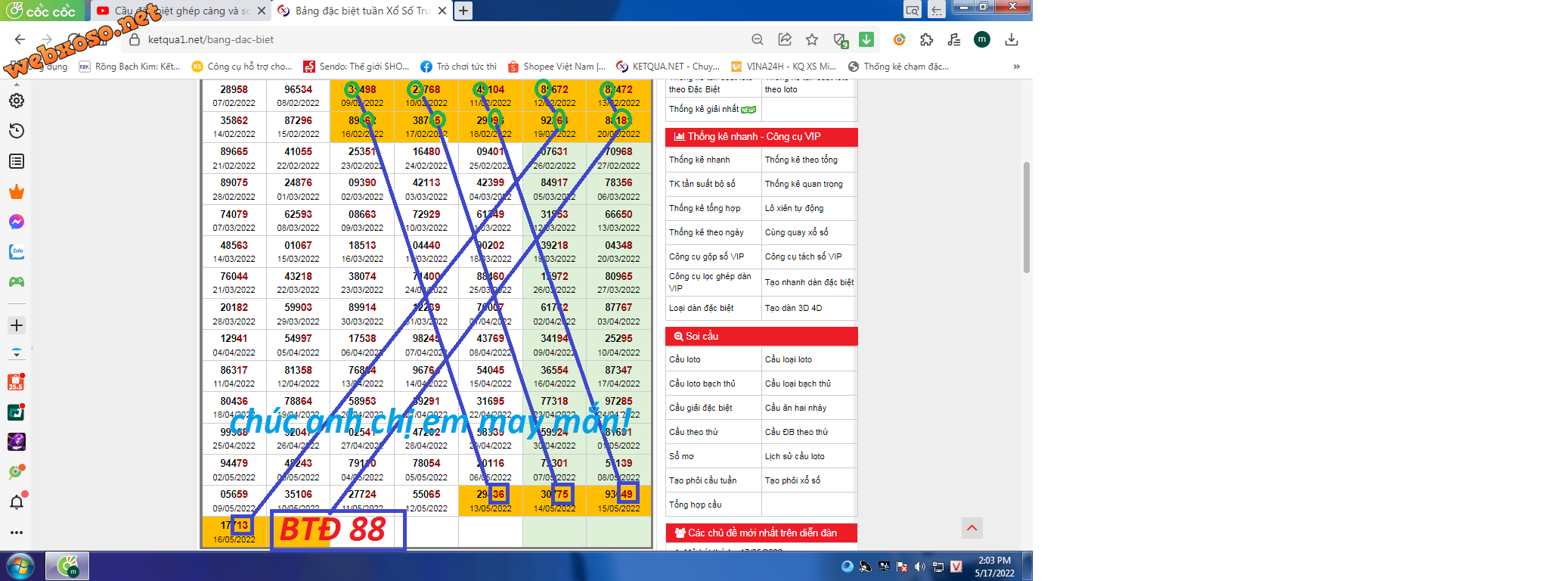Go back to the previous page

20,39
